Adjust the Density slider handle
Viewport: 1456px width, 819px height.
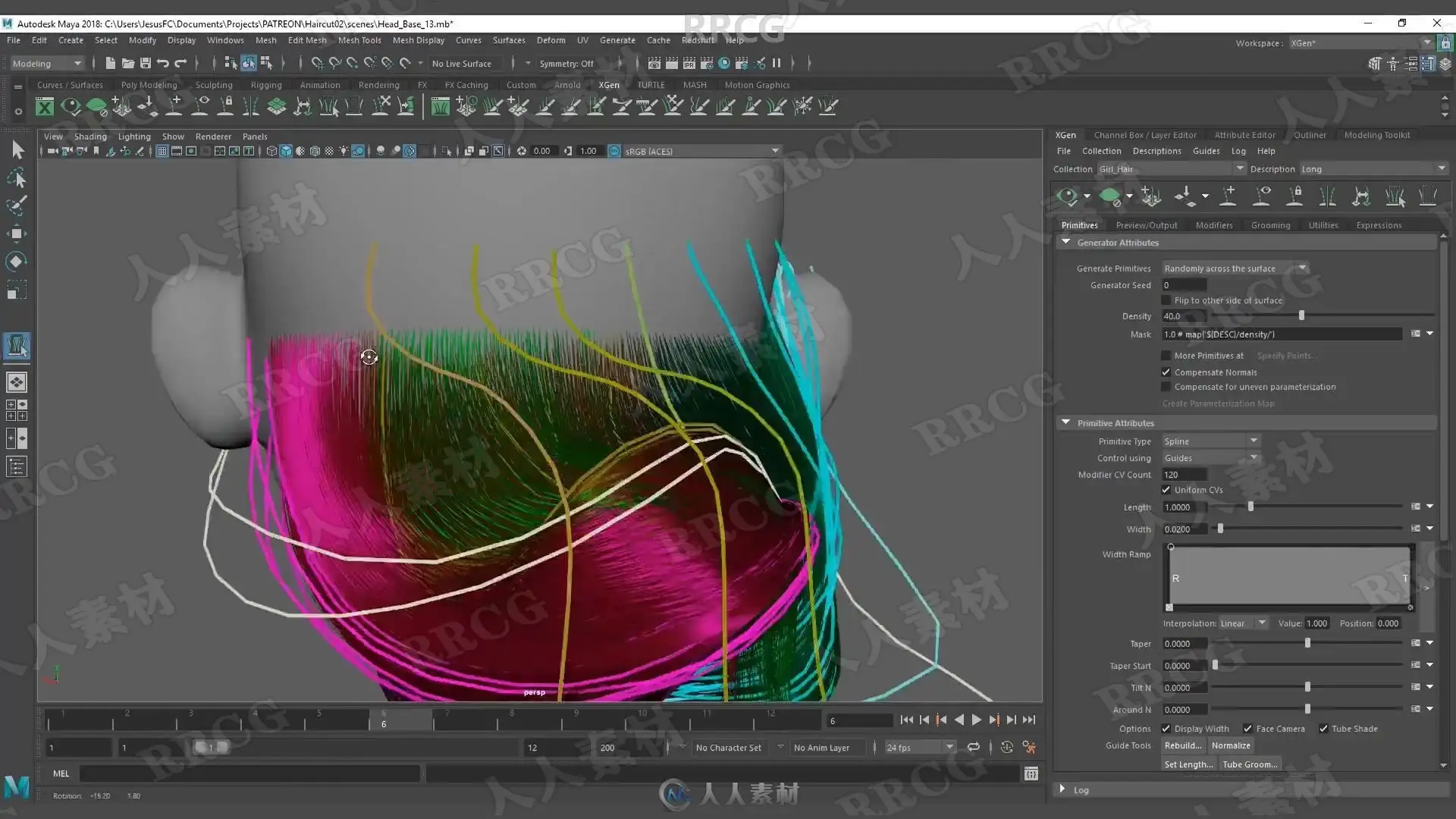pos(1301,316)
